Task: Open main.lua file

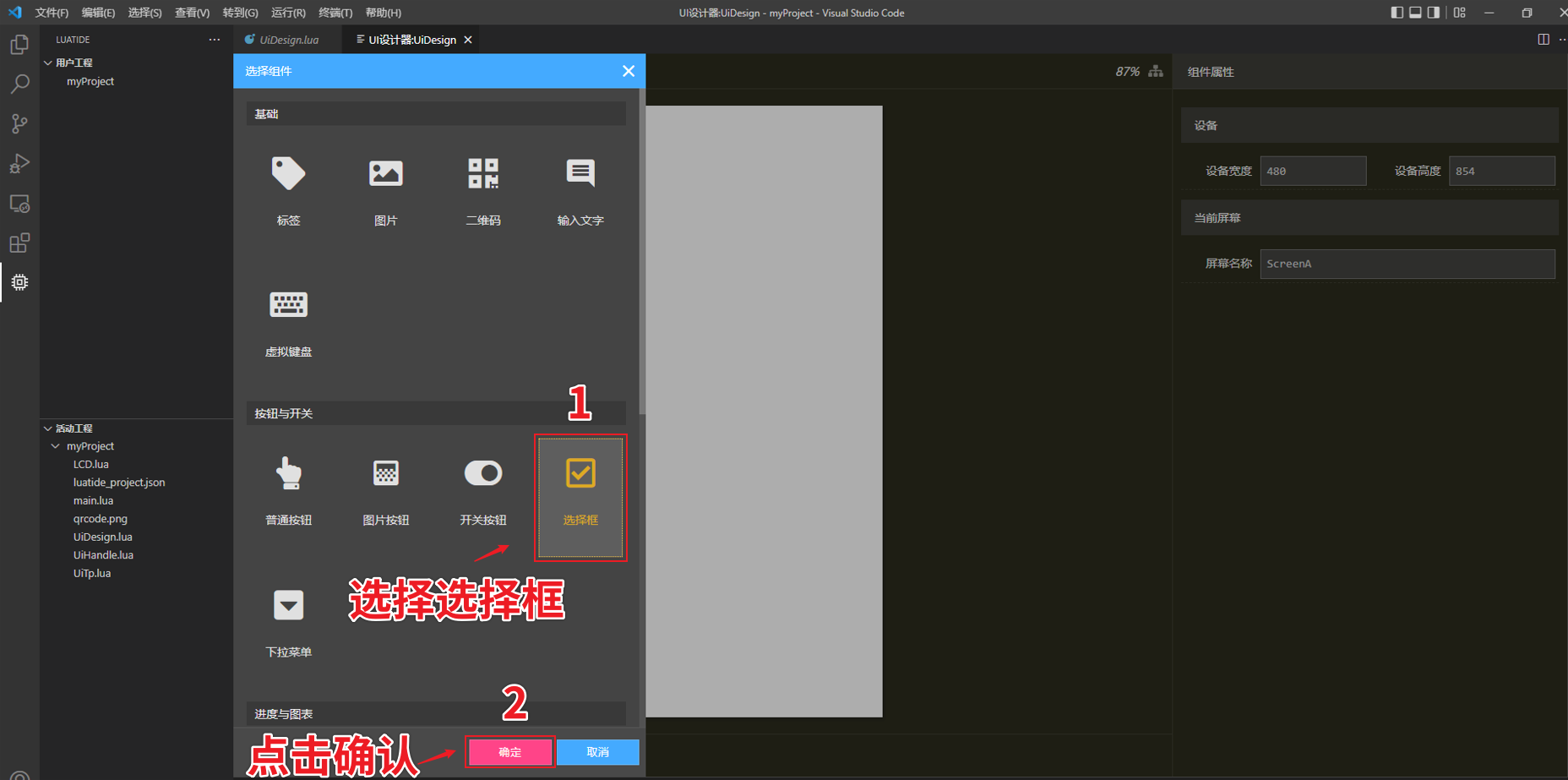Action: [93, 500]
